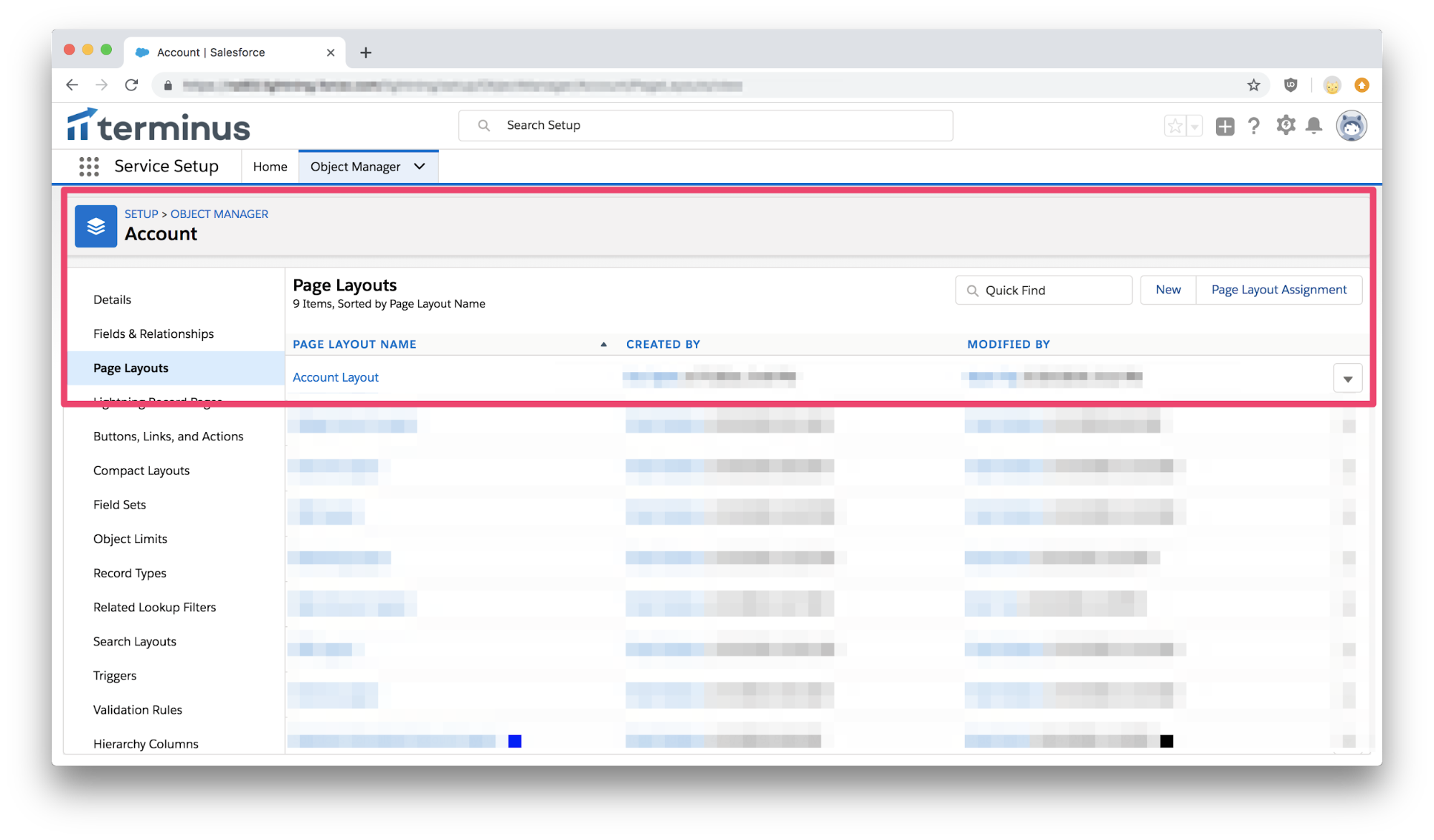
Task: Bookmark page with the star icon
Action: 1253,85
